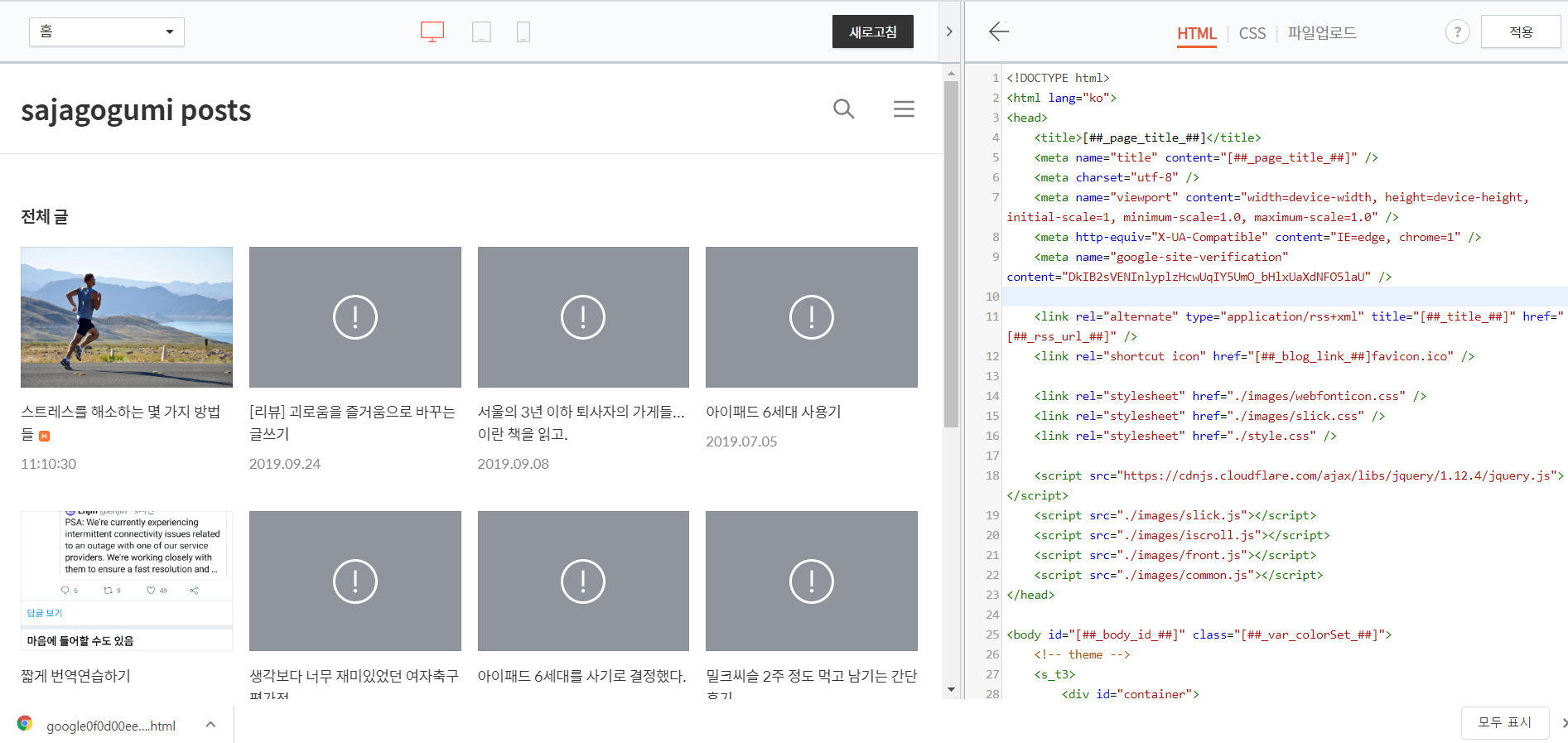Click the preview vertical scrollbar thumb
Viewport: 1568px width, 743px height.
click(x=951, y=253)
